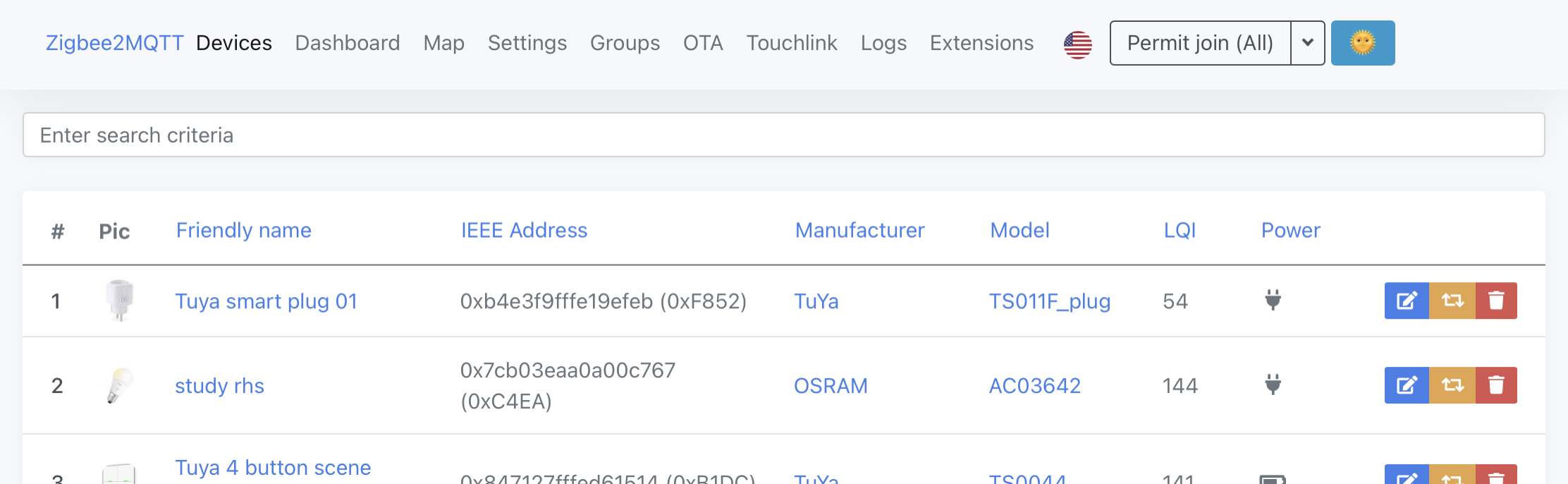Viewport: 1568px width, 484px height.
Task: Open the US flag language selector
Action: coord(1077,44)
